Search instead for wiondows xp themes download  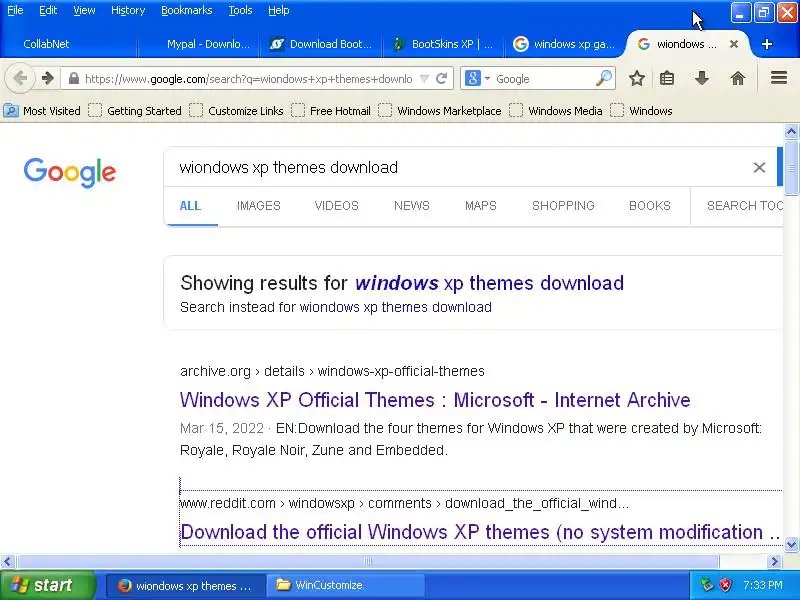pyautogui.click(x=395, y=307)
